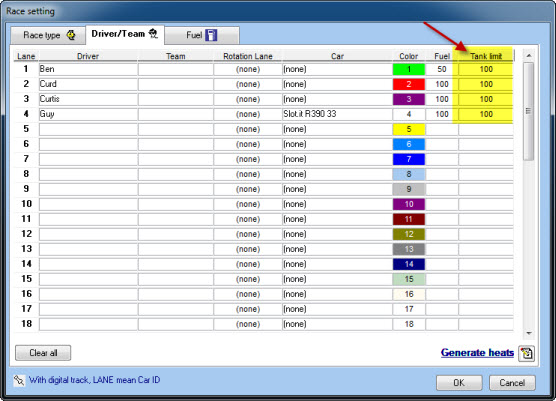Click the Generate heats link

point(477,353)
